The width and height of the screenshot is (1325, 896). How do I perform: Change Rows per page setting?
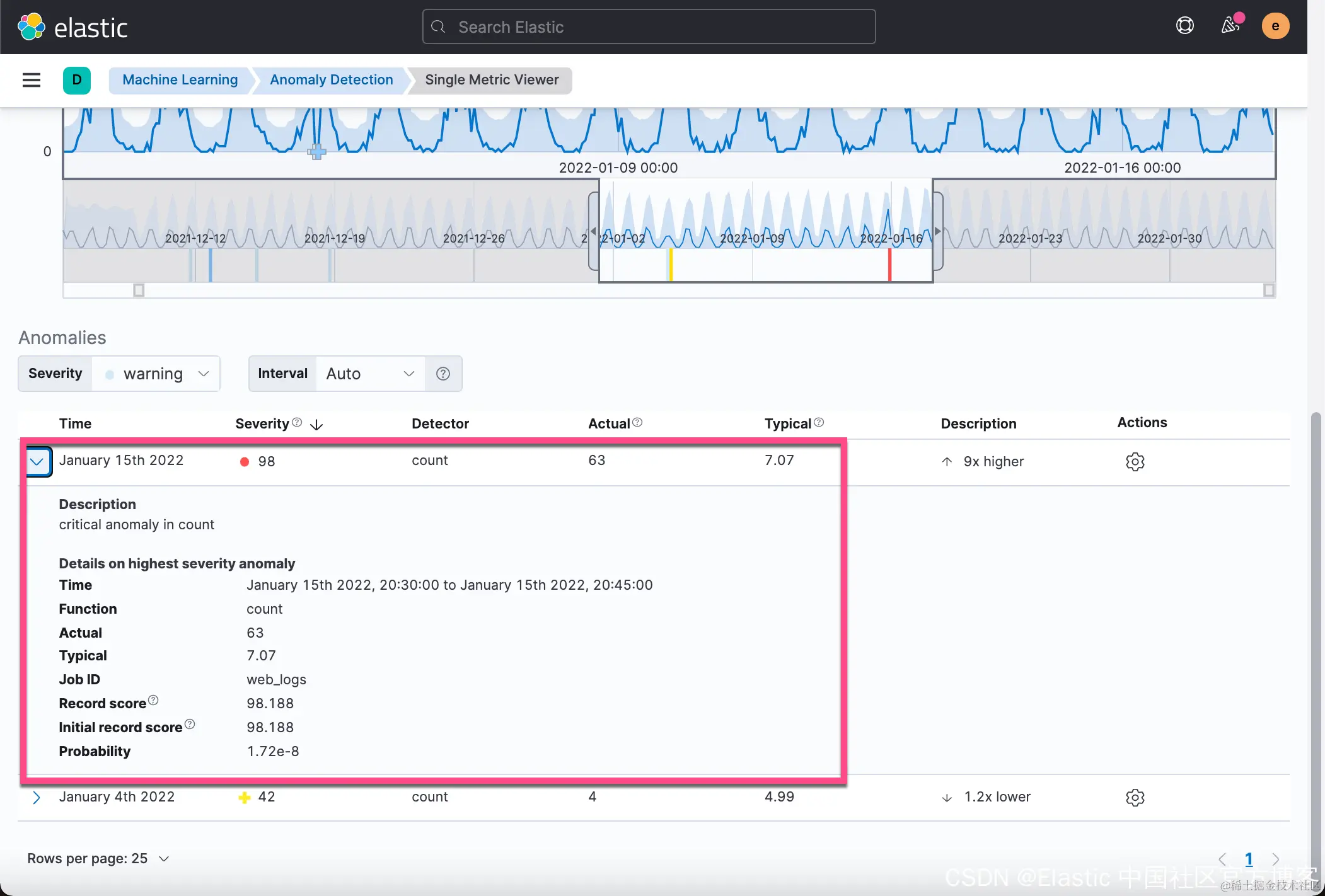coord(98,859)
